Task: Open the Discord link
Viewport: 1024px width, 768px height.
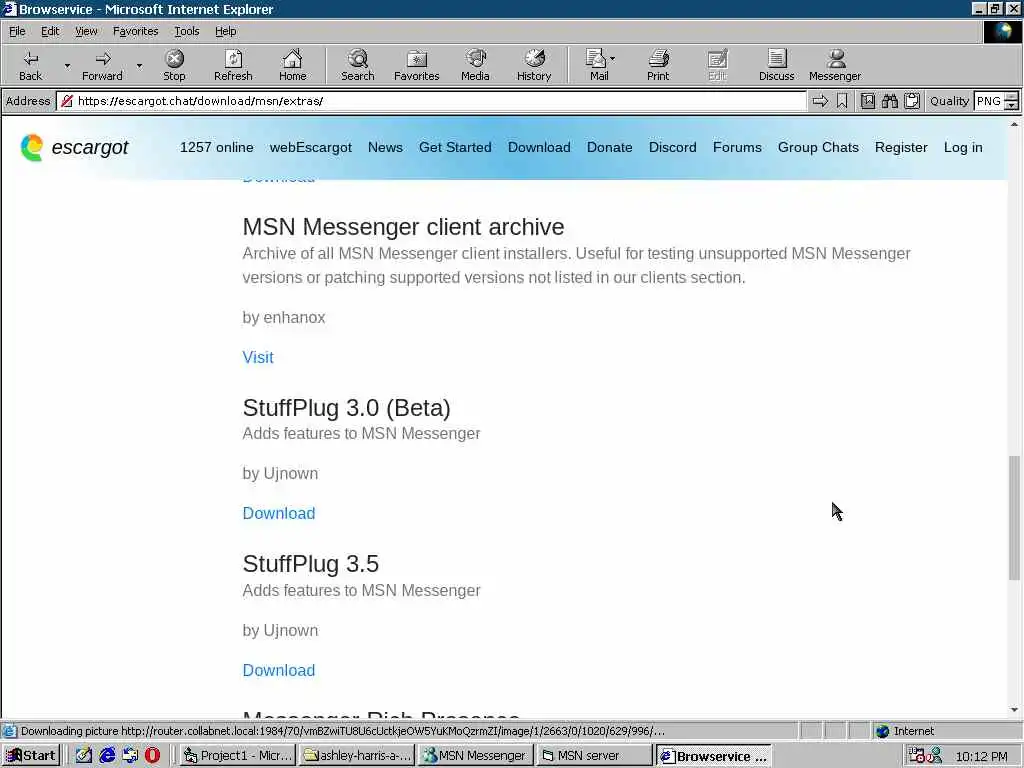Action: pyautogui.click(x=673, y=148)
